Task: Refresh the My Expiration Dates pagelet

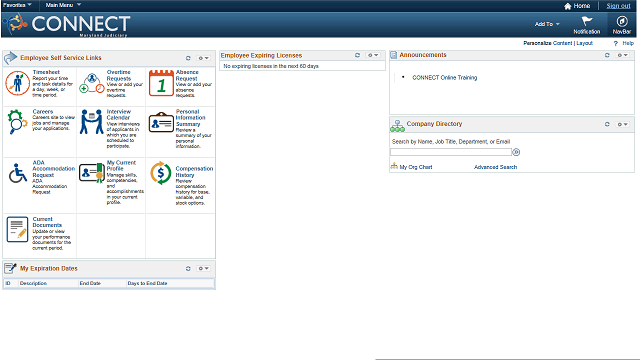Action: [188, 269]
